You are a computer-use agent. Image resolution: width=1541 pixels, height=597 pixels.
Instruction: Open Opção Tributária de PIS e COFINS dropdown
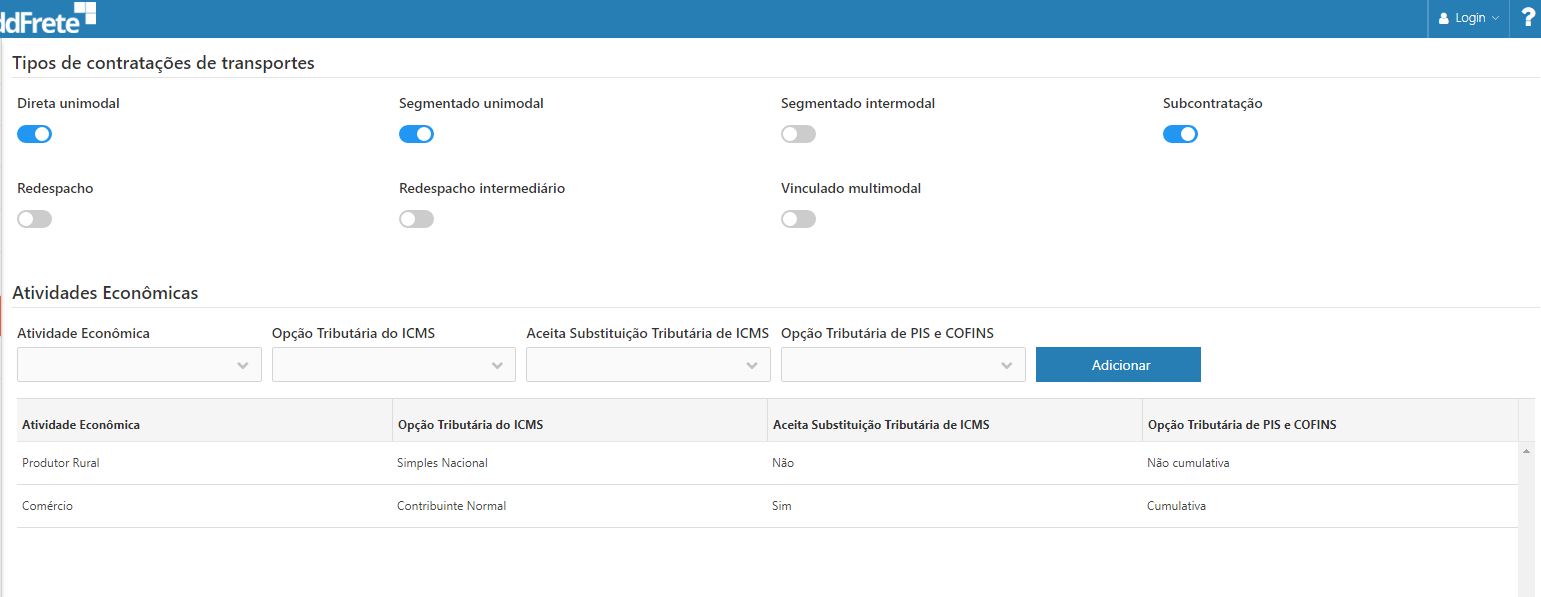[903, 365]
